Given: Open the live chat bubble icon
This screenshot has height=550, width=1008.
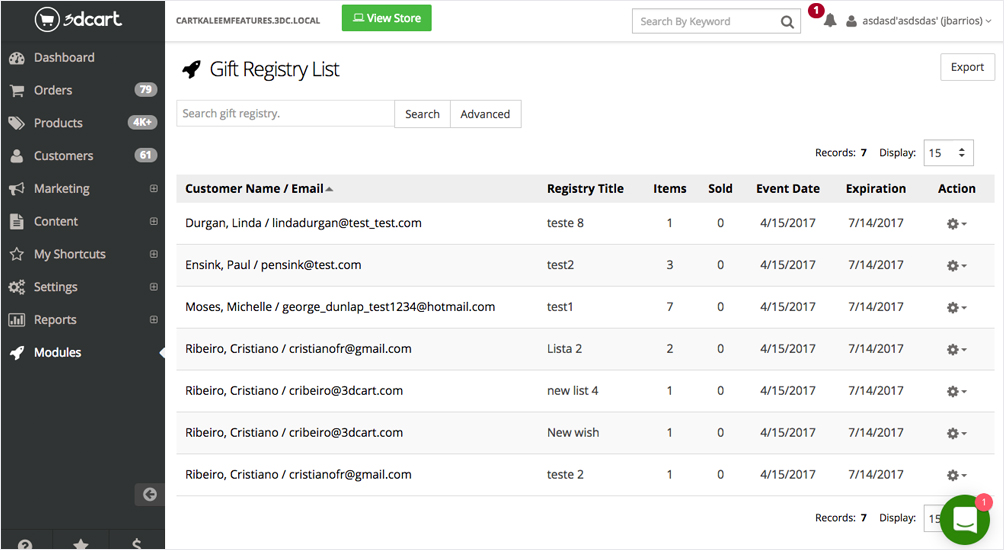Looking at the screenshot, I should 964,519.
